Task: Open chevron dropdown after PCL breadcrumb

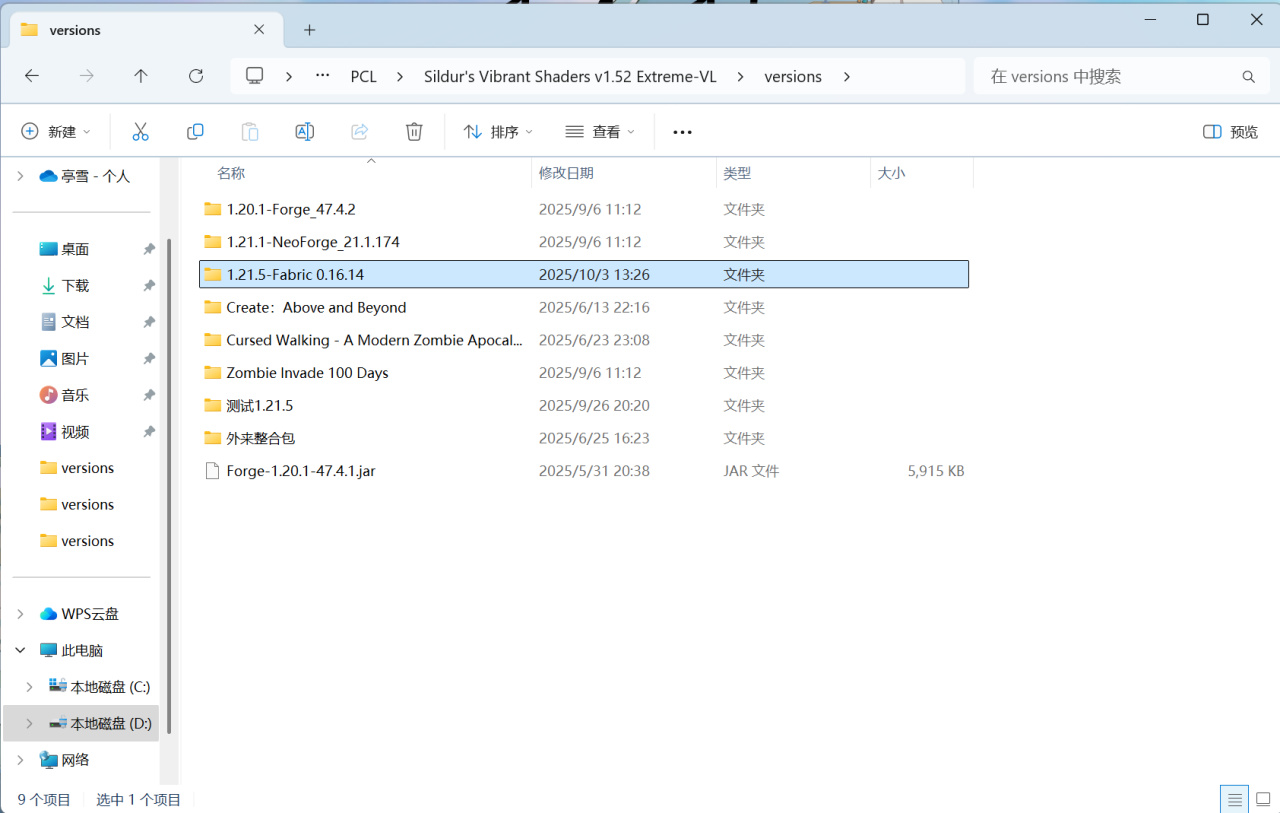Action: click(x=400, y=76)
